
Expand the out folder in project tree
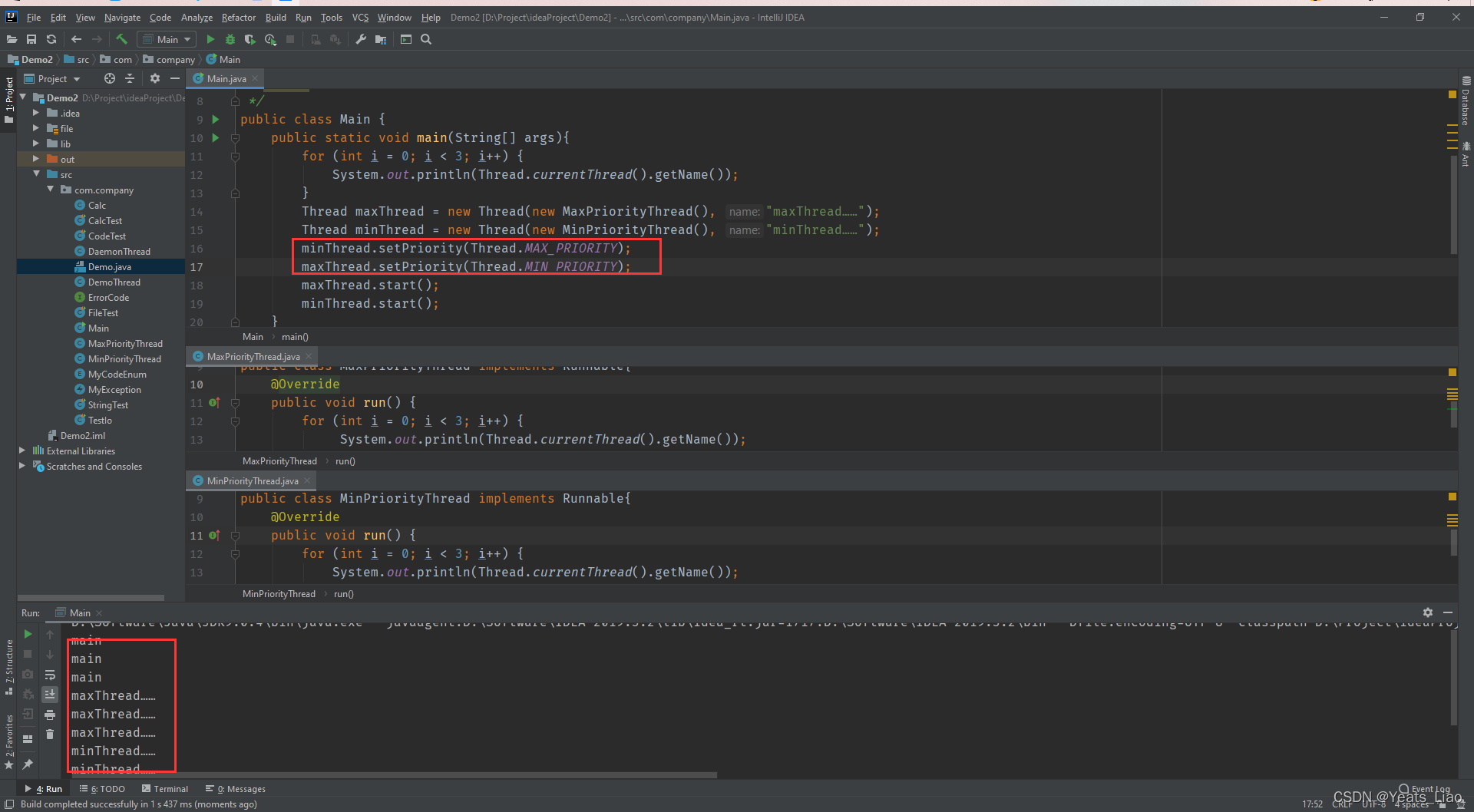(x=36, y=160)
